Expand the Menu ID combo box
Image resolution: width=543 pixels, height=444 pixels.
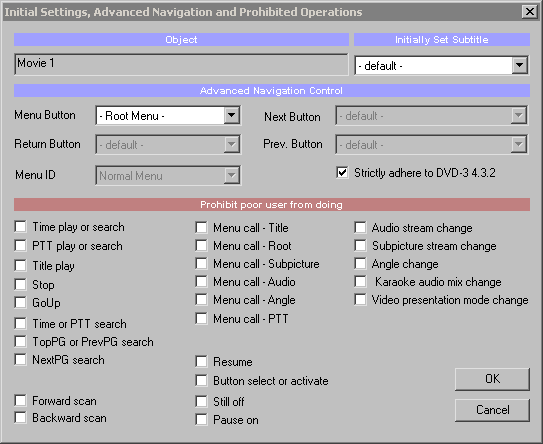pyautogui.click(x=231, y=176)
